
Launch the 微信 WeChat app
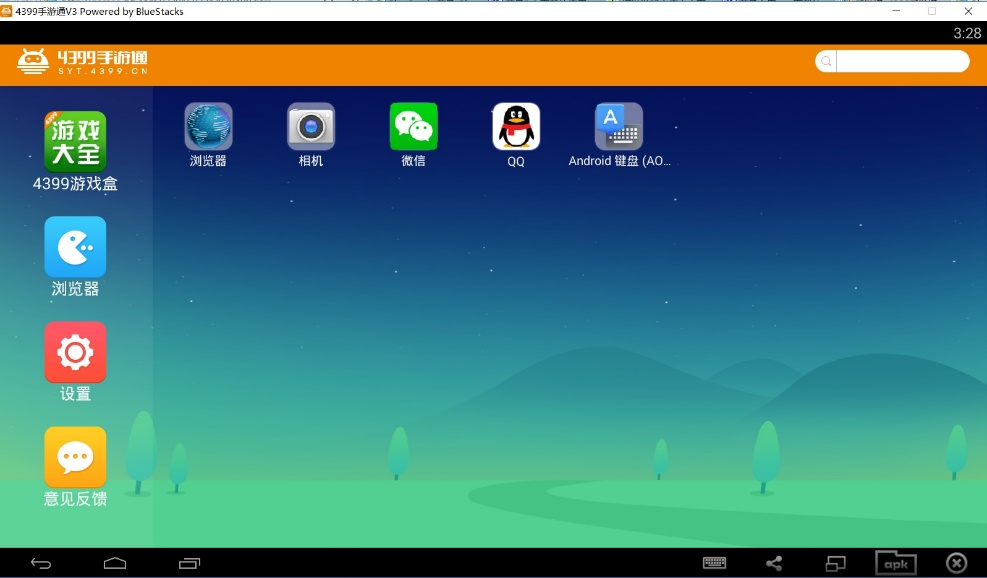[x=414, y=127]
